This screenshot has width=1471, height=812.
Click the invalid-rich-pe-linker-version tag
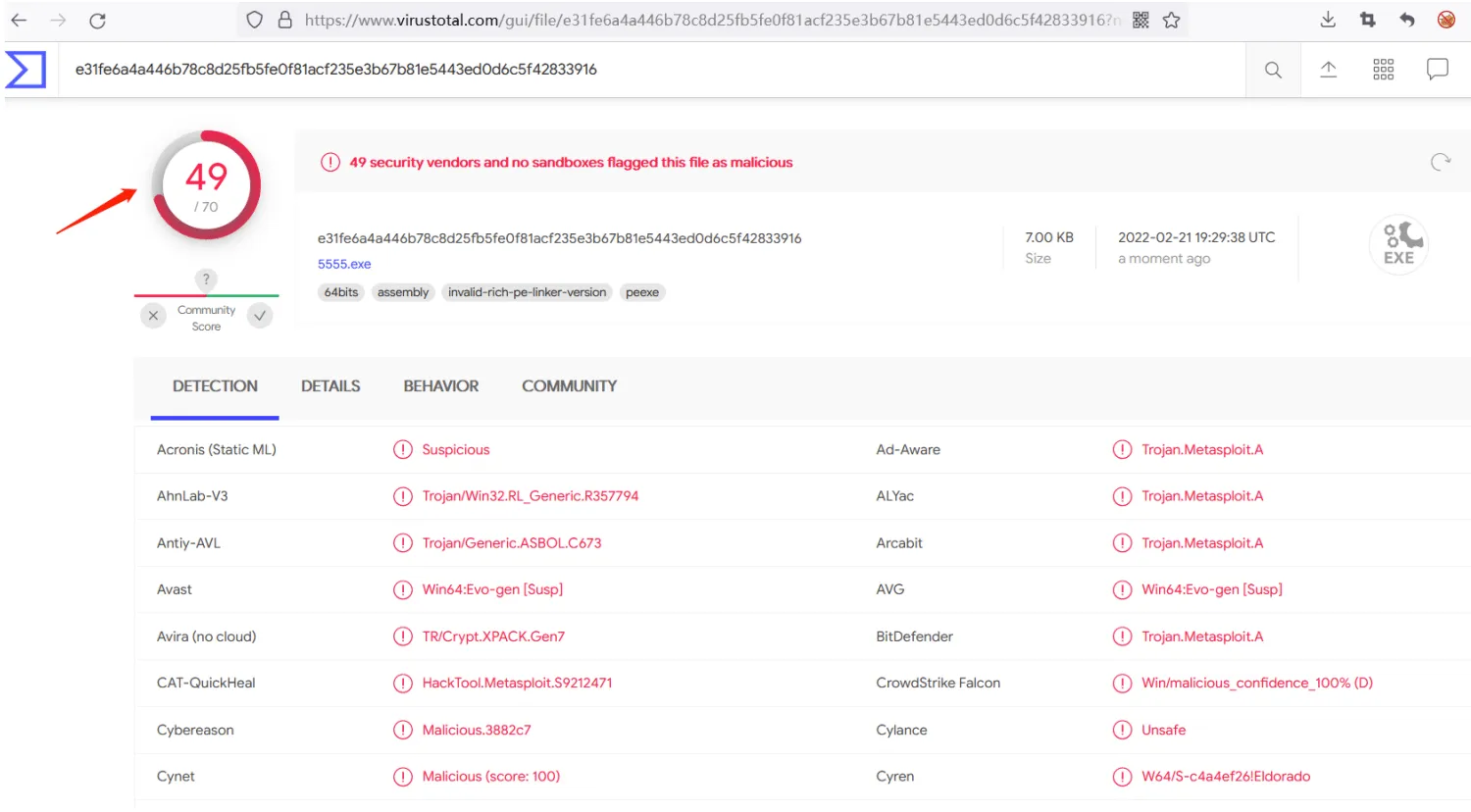[528, 292]
